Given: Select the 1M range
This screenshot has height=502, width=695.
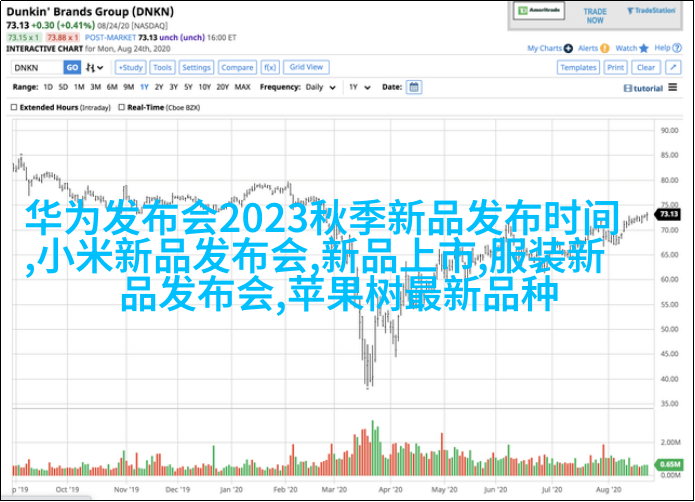Looking at the screenshot, I should pyautogui.click(x=79, y=87).
